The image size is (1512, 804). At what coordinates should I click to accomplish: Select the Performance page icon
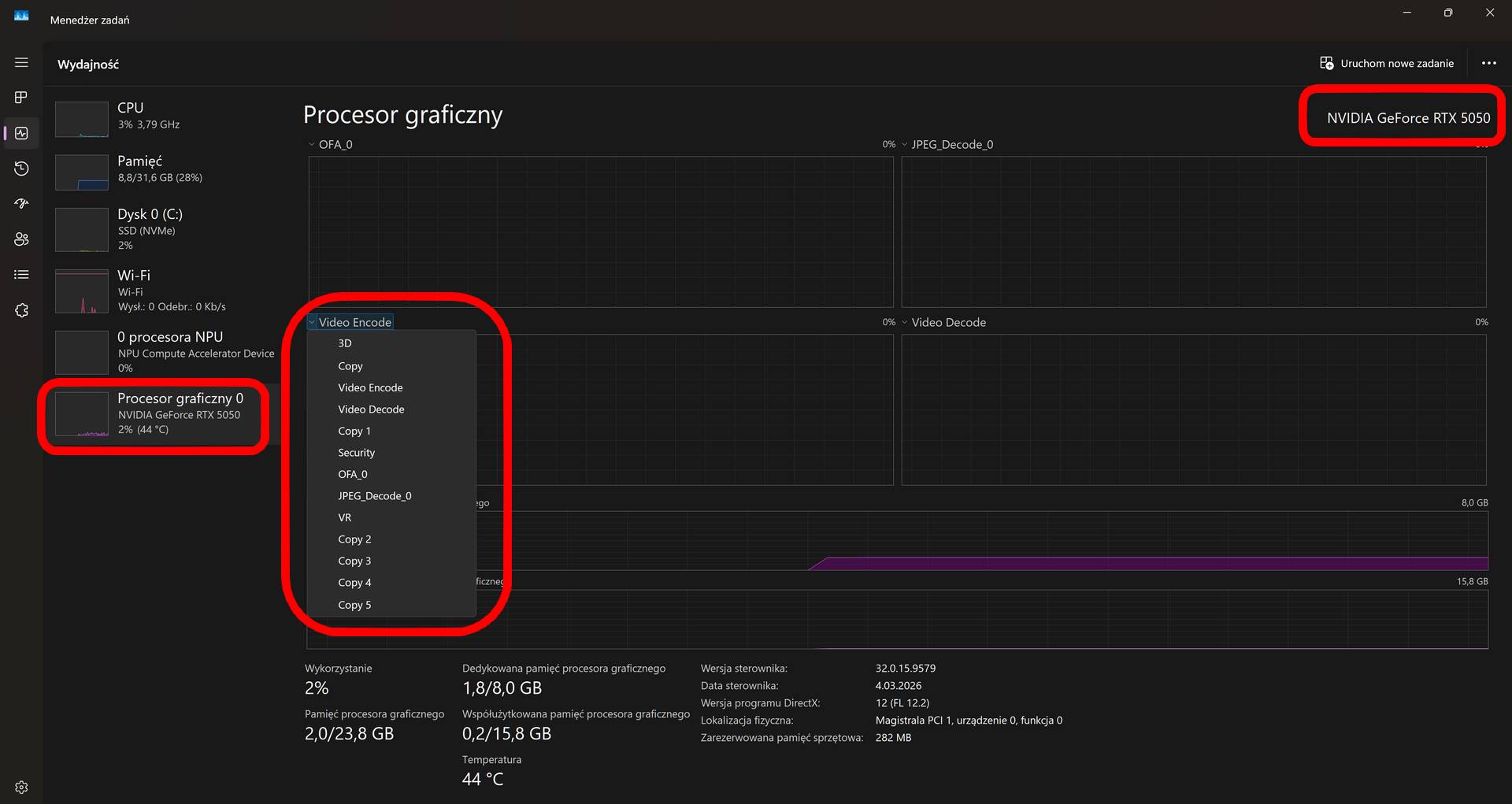[x=21, y=133]
